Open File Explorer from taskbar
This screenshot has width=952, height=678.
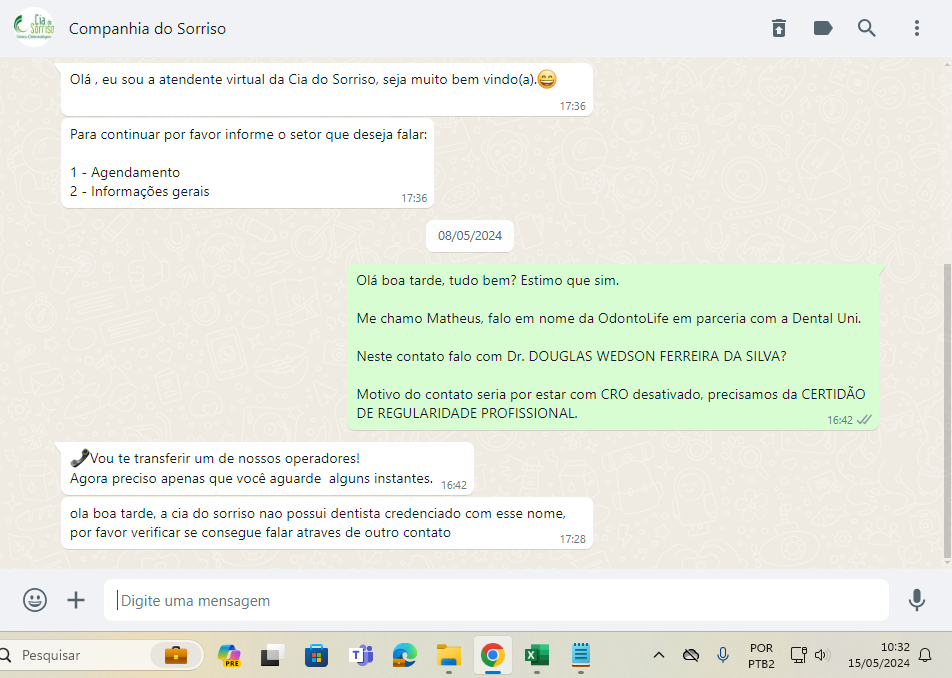[449, 655]
